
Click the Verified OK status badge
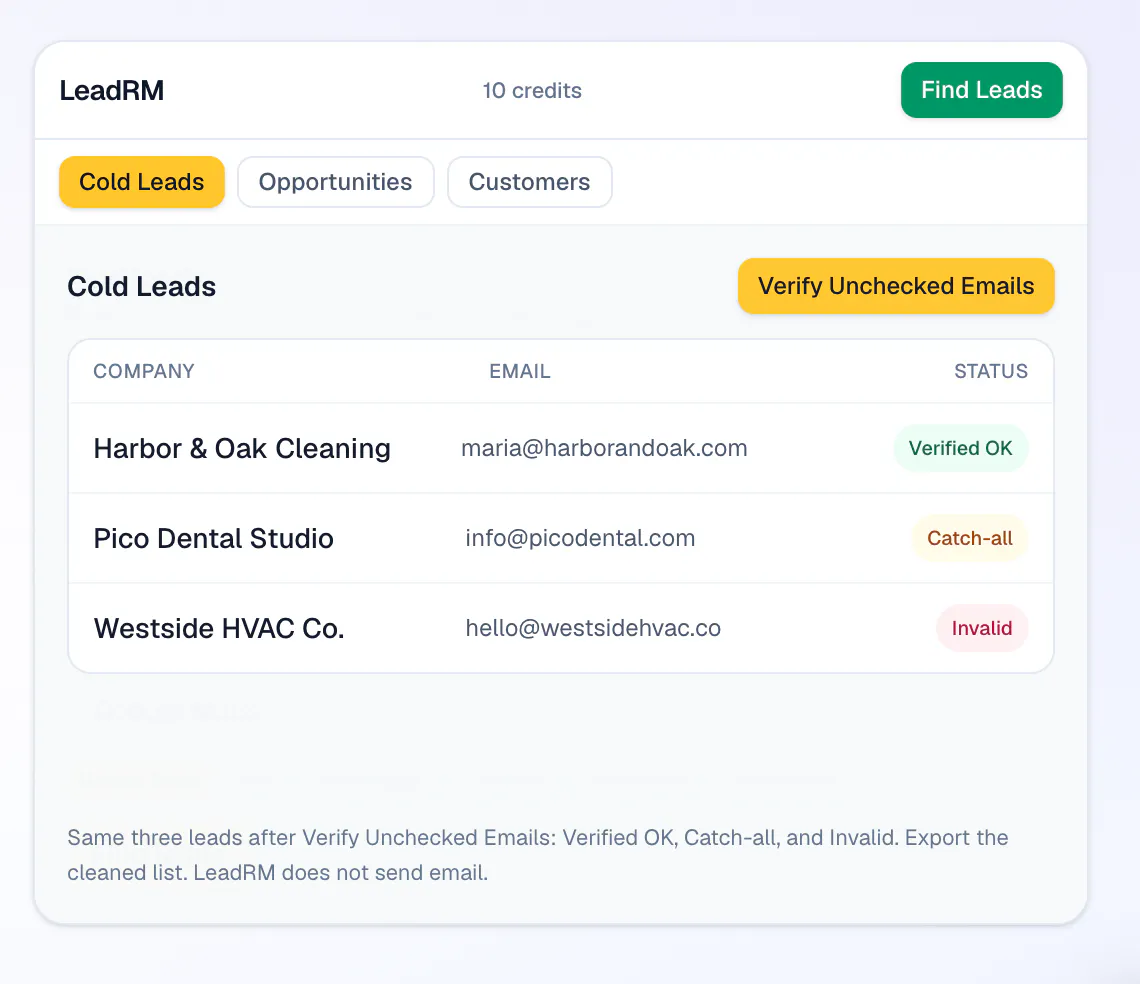pyautogui.click(x=960, y=448)
